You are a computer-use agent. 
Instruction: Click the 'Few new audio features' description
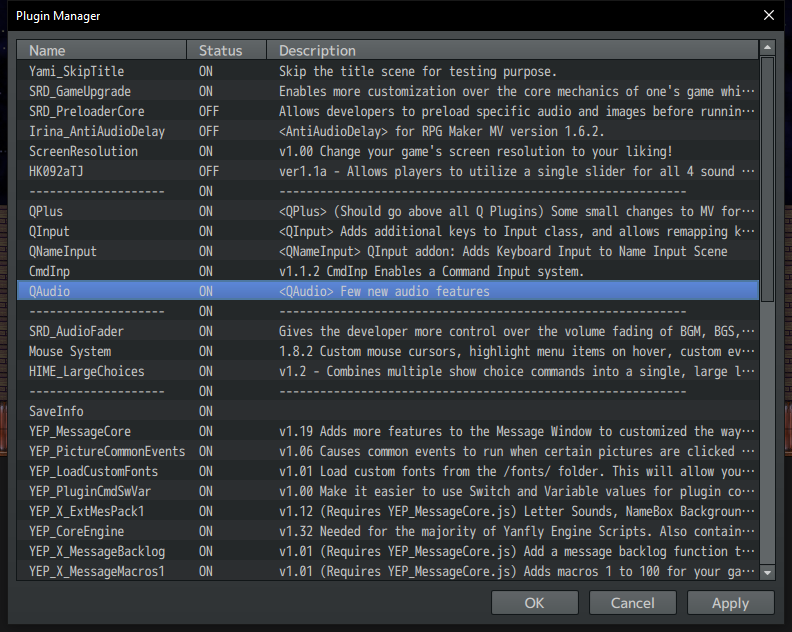pyautogui.click(x=384, y=291)
